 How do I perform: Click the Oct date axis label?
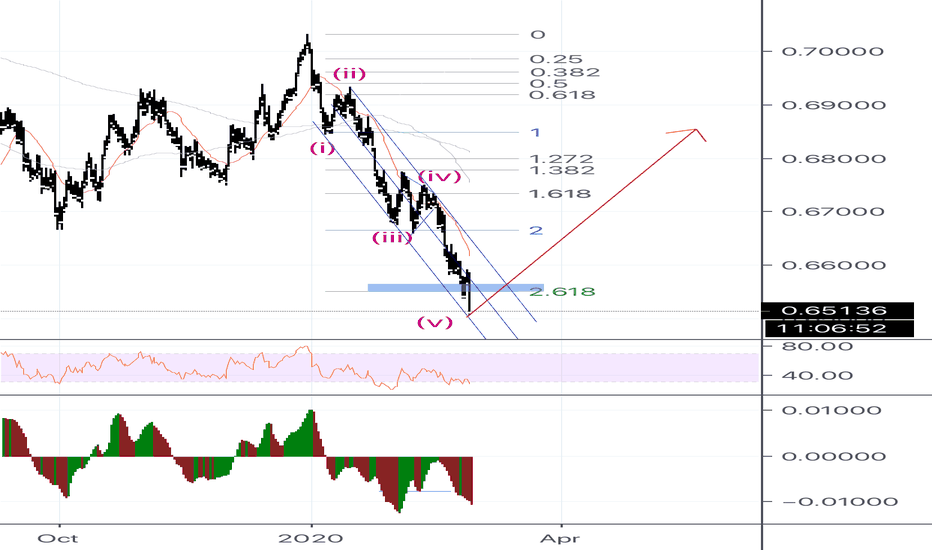click(58, 539)
